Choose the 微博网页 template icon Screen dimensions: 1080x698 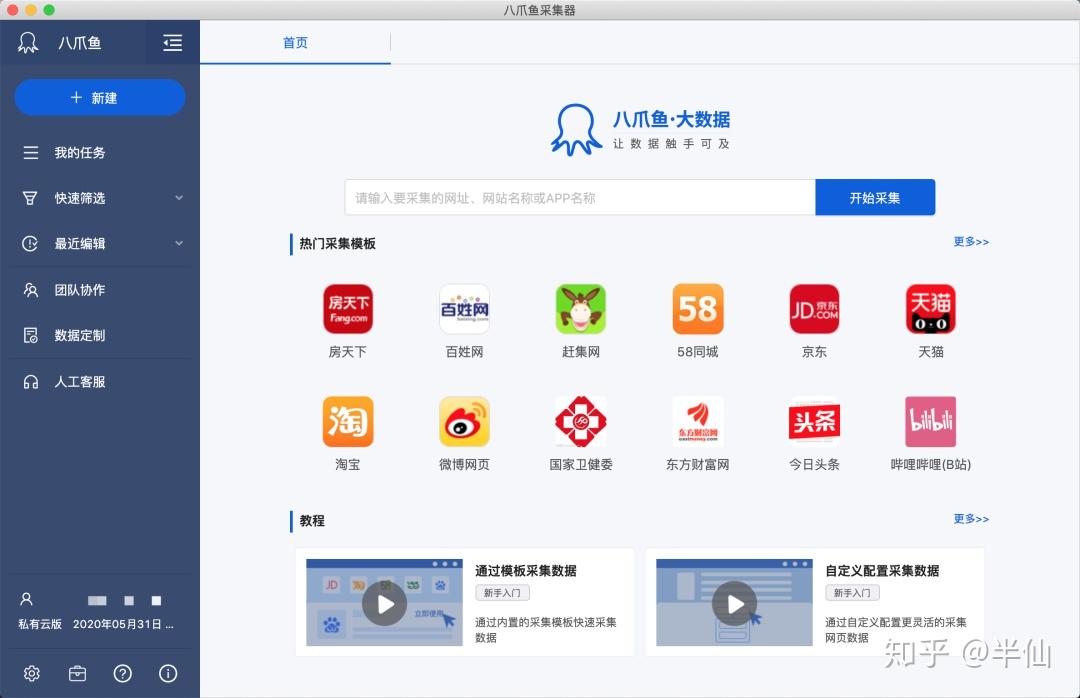(x=464, y=421)
